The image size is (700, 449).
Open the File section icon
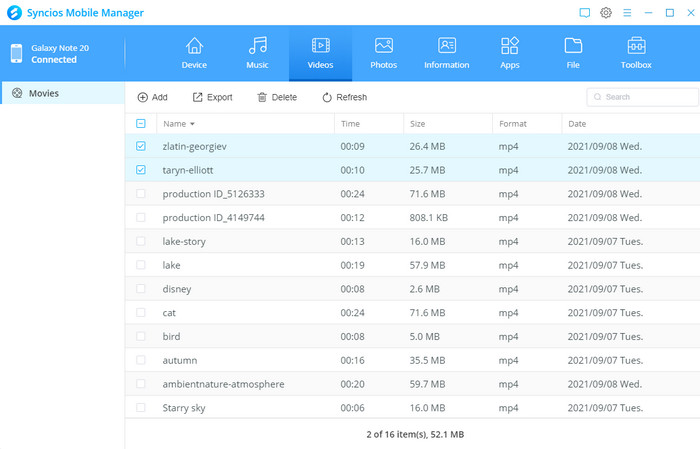573,47
